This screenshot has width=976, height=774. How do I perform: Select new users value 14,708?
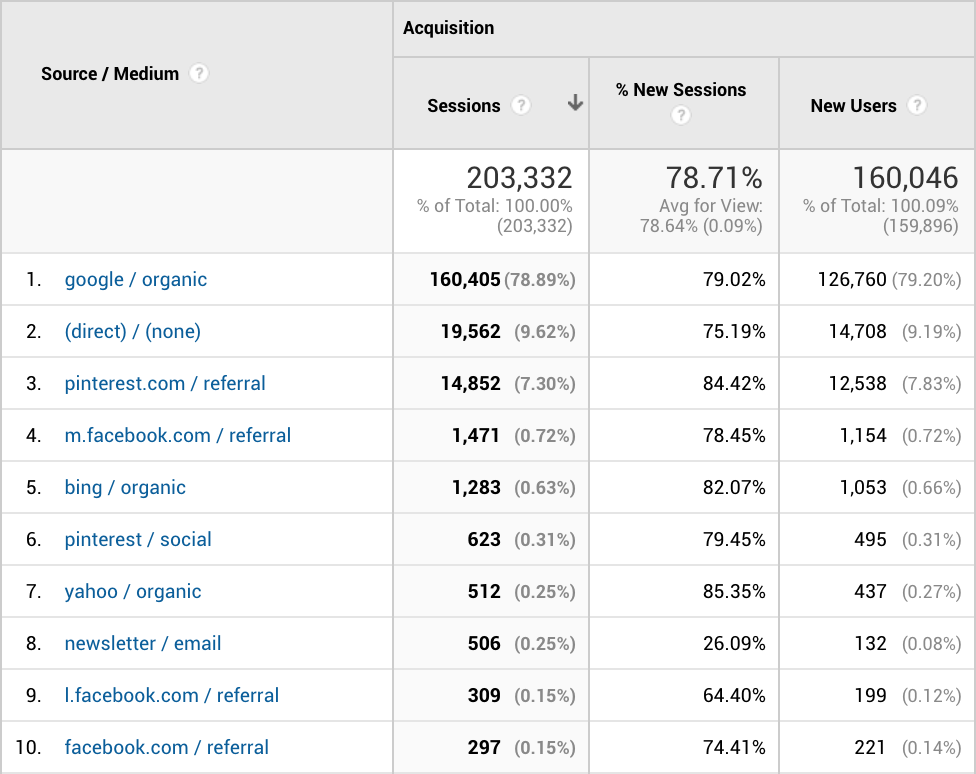coord(858,331)
